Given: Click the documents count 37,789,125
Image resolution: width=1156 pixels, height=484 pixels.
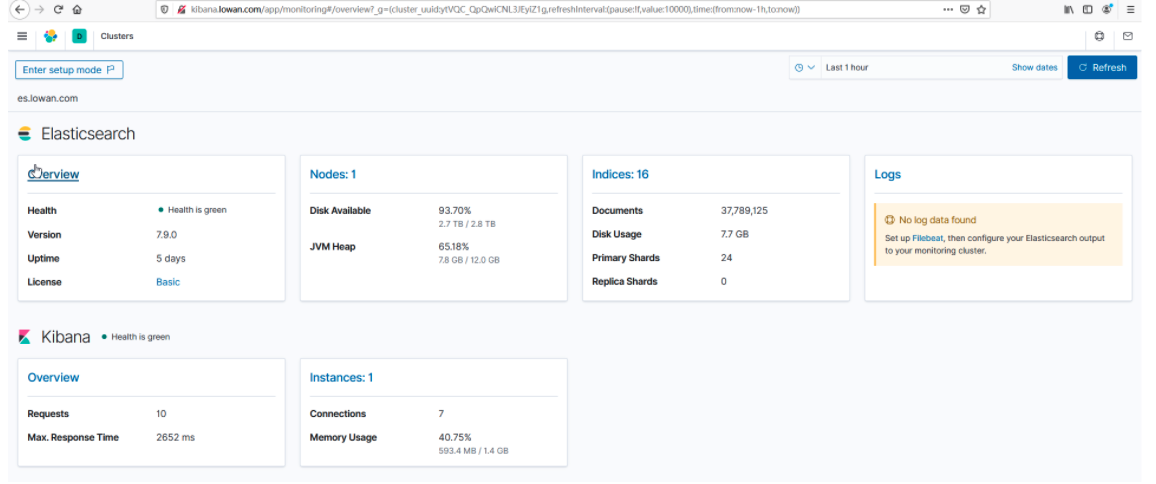Looking at the screenshot, I should pos(744,210).
